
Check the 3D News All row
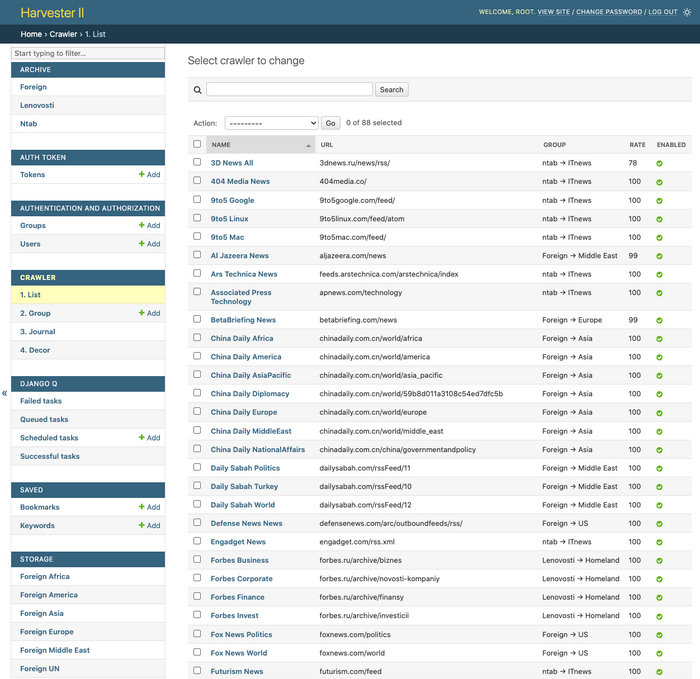pos(197,162)
